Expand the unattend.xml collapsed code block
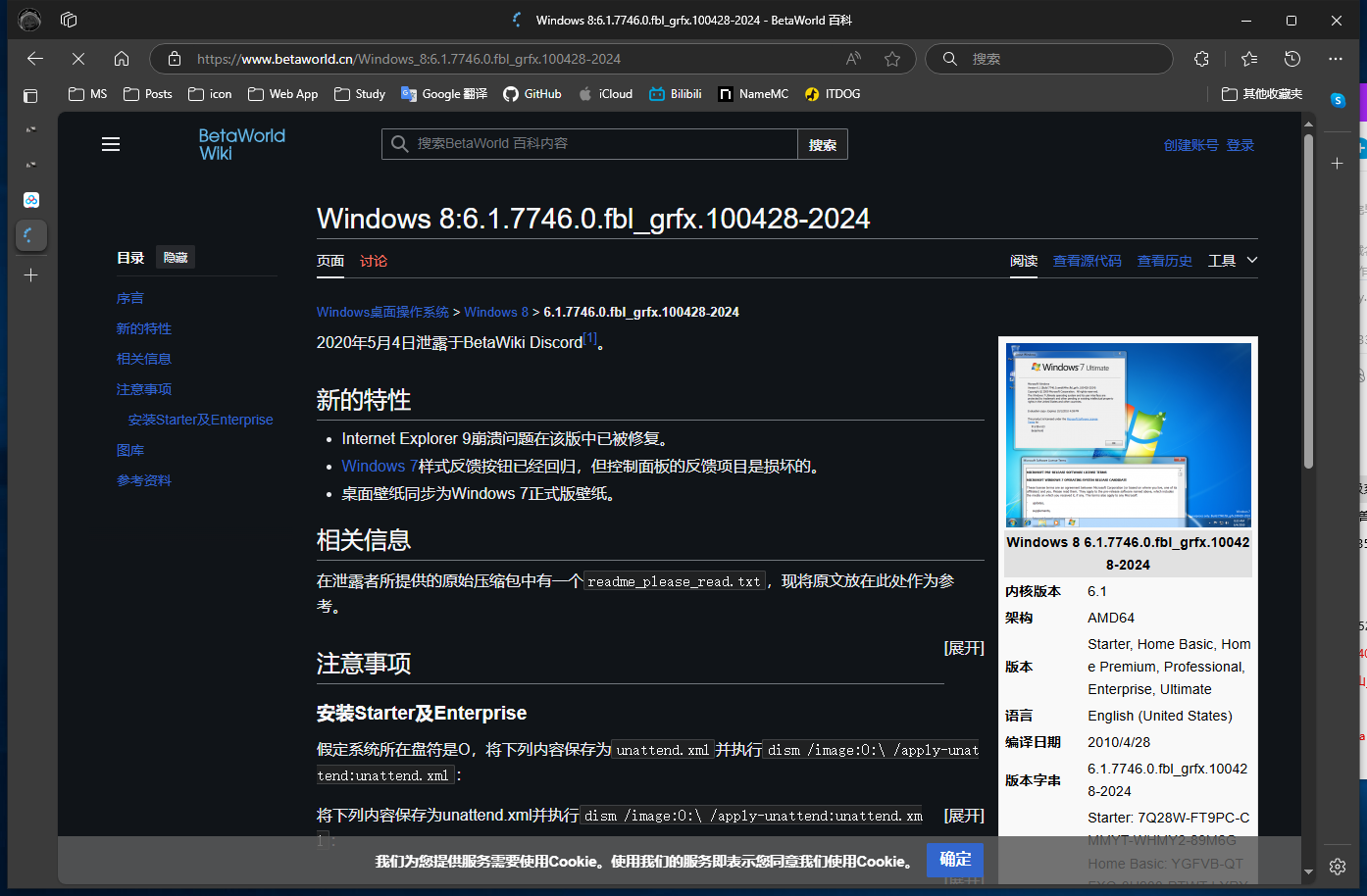The height and width of the screenshot is (896, 1367). [963, 816]
